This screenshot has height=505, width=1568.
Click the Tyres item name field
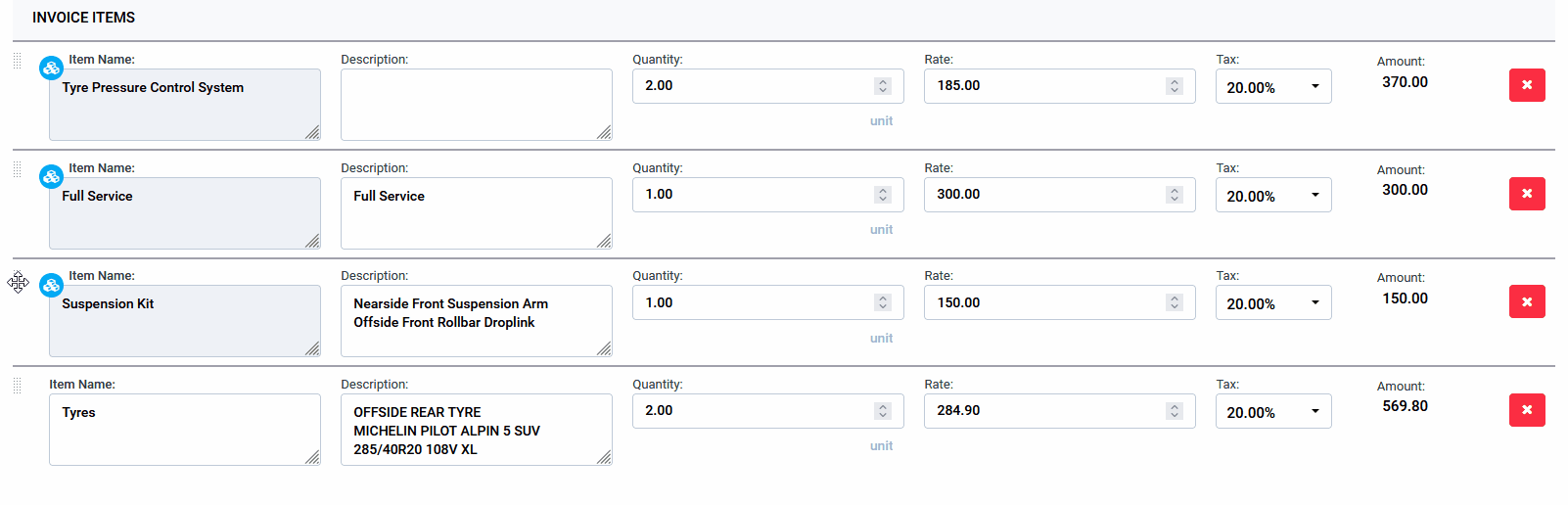184,429
